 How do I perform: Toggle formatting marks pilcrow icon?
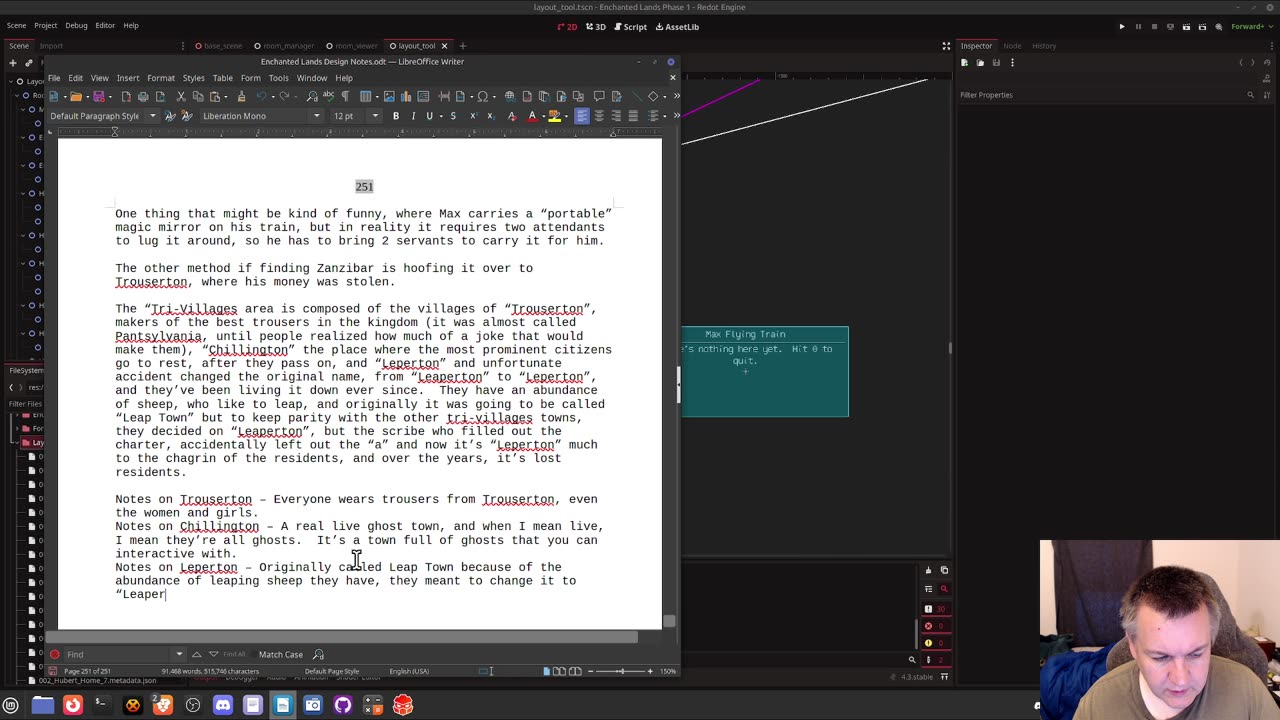[345, 96]
